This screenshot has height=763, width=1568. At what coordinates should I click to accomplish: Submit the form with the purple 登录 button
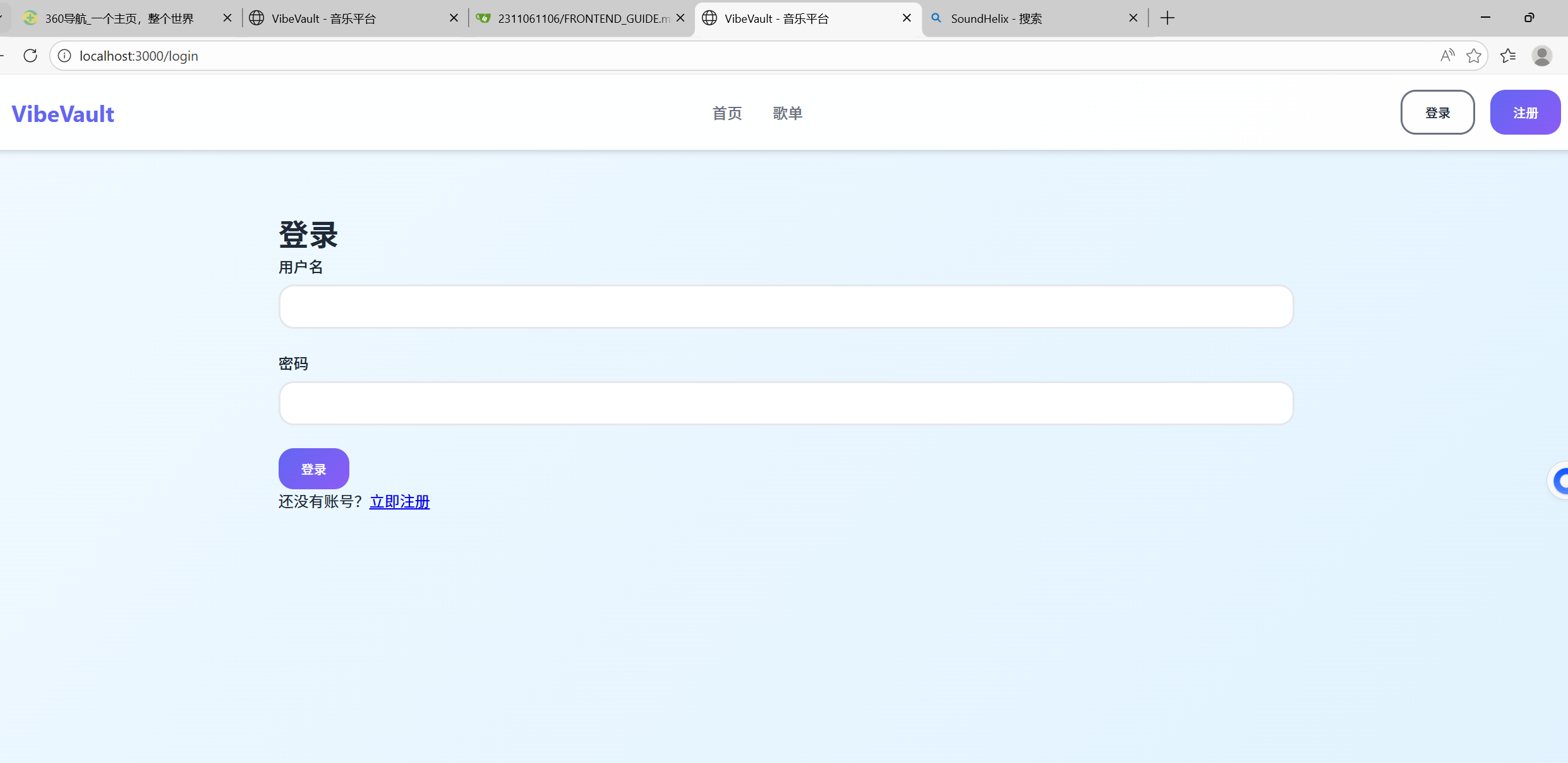coord(313,469)
